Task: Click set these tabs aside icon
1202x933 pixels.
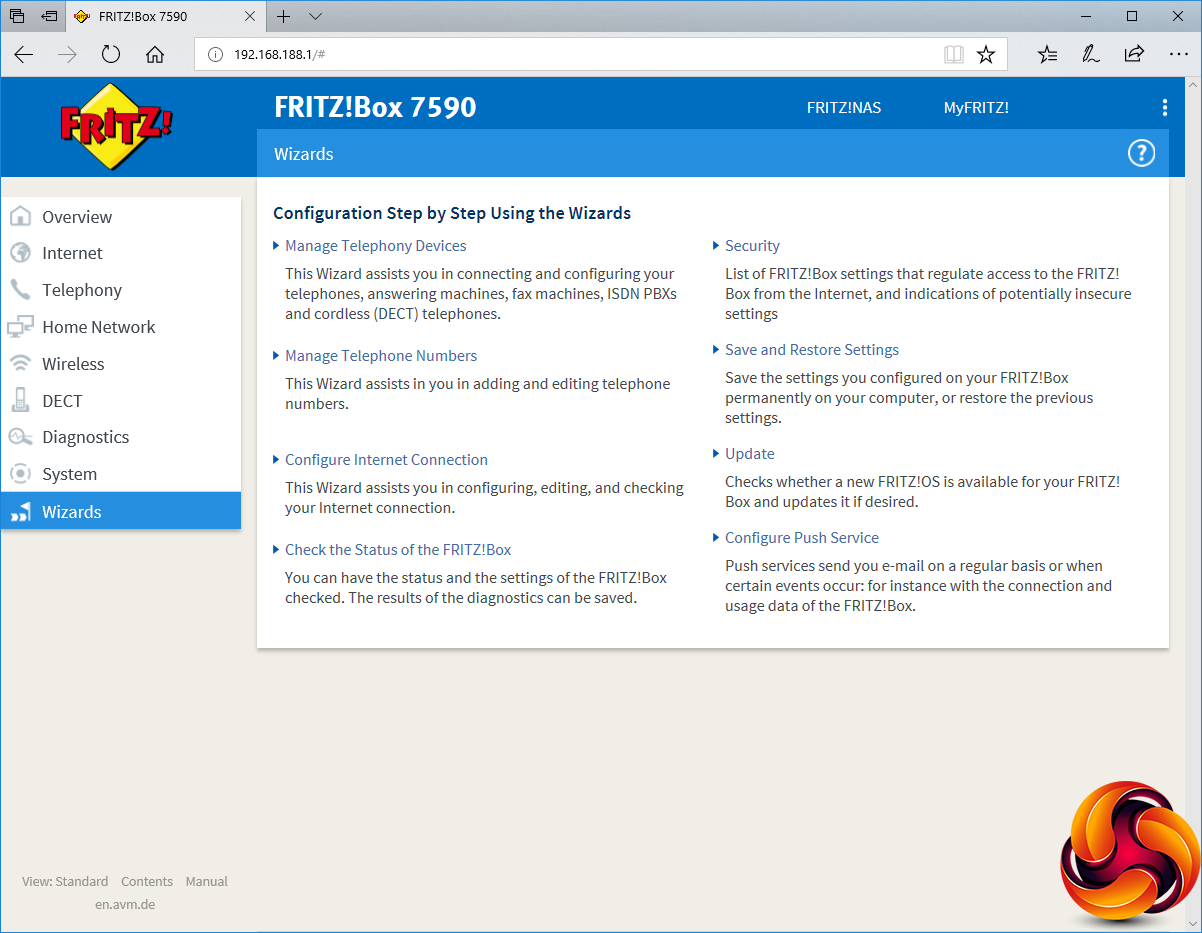Action: pos(49,17)
